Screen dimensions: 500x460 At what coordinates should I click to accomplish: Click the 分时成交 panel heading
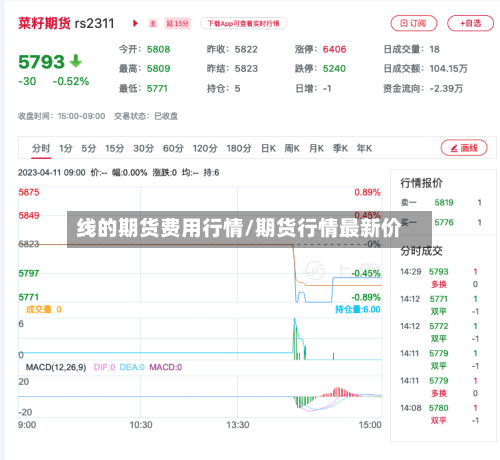click(x=421, y=251)
